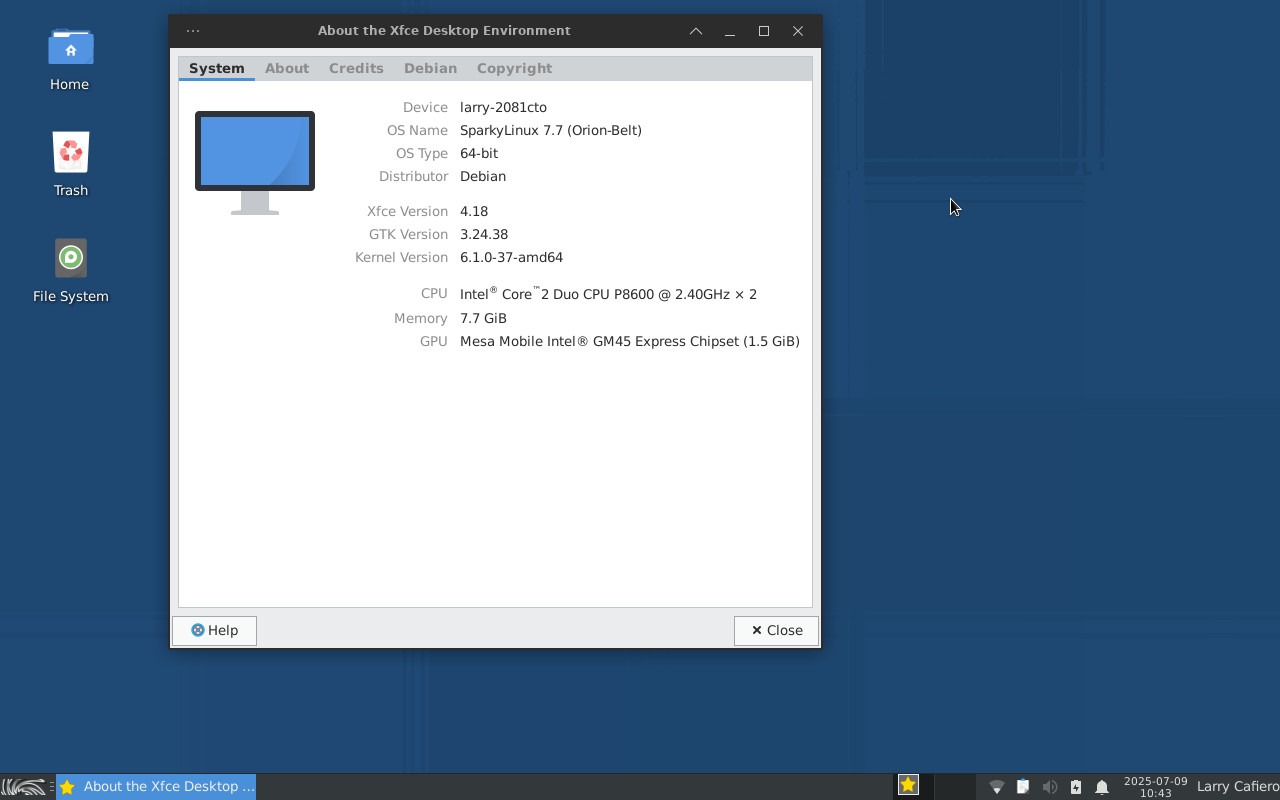View the Debian tab
The height and width of the screenshot is (800, 1280).
430,68
